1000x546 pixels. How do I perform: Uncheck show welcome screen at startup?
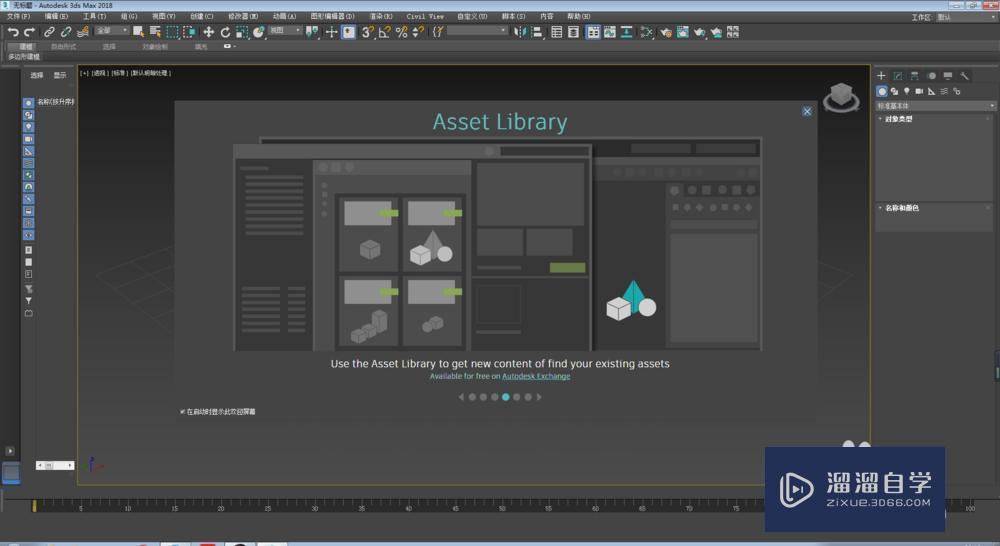point(183,412)
